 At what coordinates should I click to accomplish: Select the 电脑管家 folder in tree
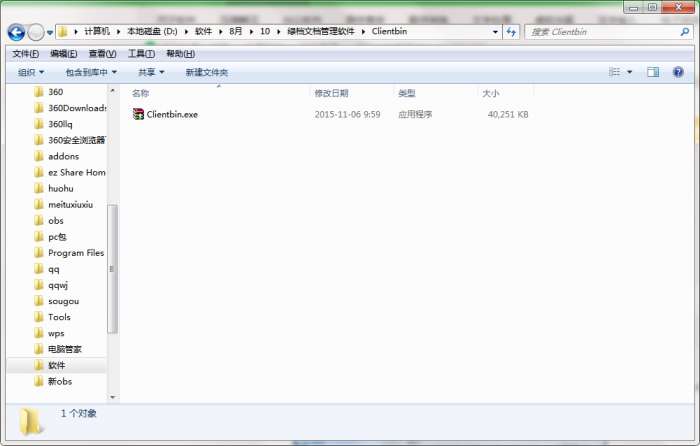click(x=65, y=349)
